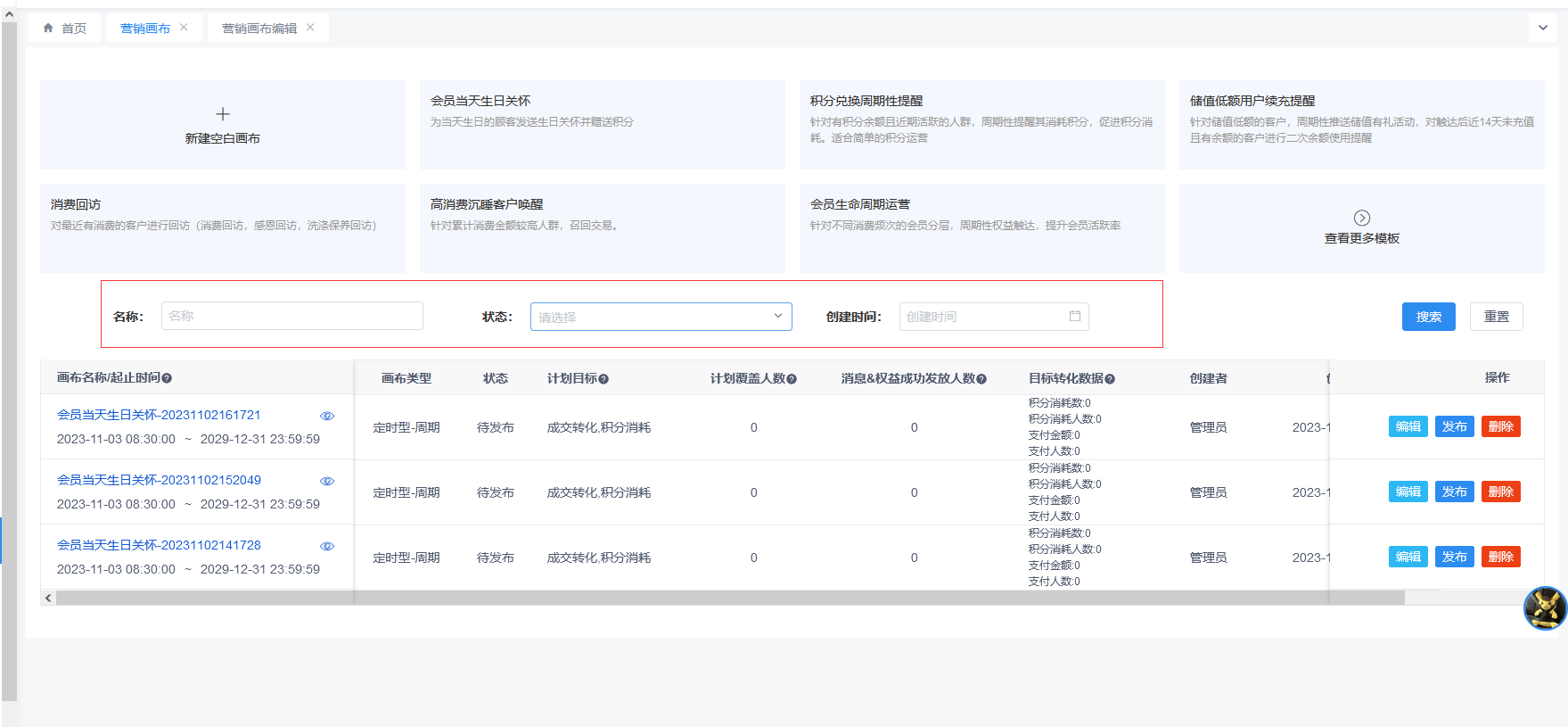Image resolution: width=1568 pixels, height=727 pixels.
Task: Open the calendar icon in 创建时间 field
Action: tap(1075, 316)
